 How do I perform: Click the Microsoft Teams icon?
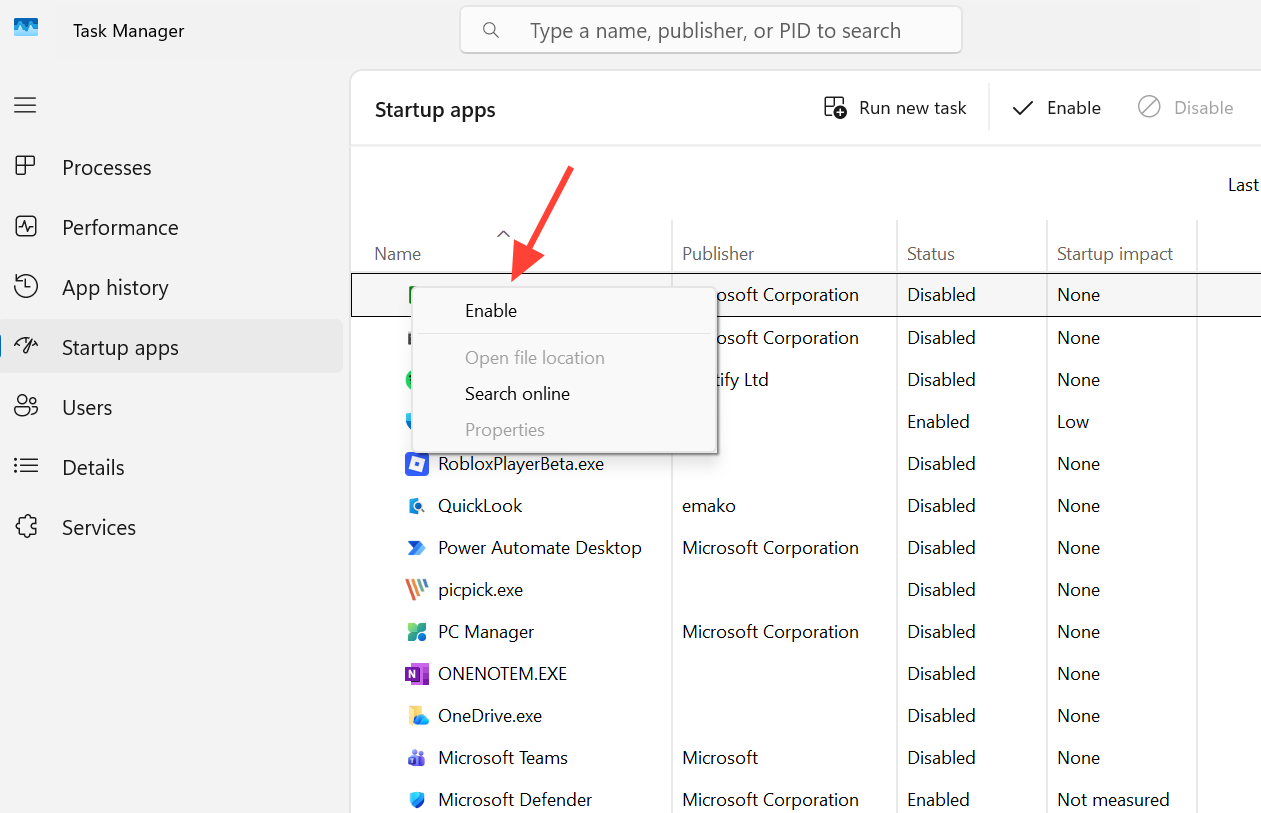pyautogui.click(x=417, y=758)
